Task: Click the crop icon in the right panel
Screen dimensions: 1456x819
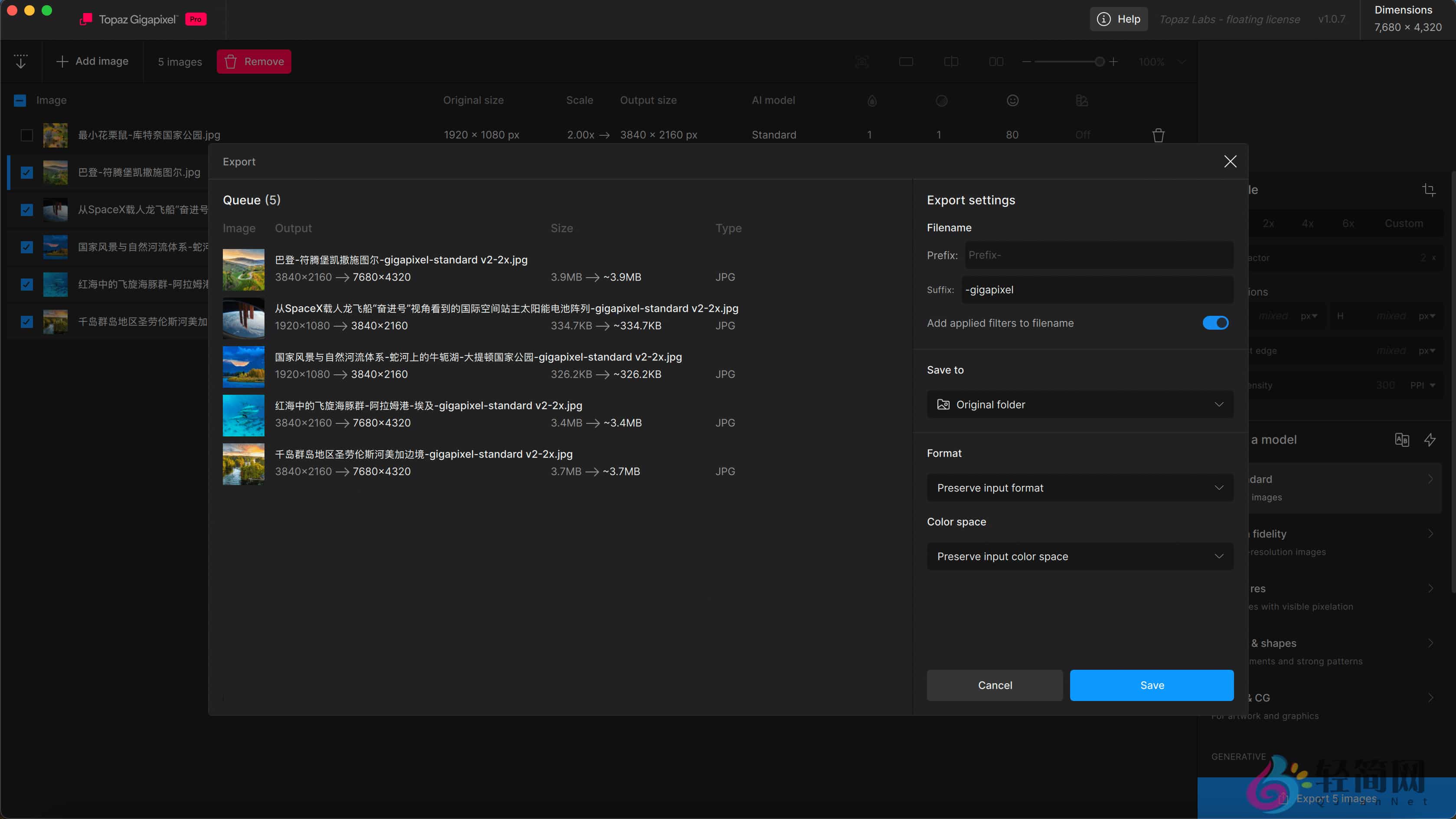Action: point(1429,190)
